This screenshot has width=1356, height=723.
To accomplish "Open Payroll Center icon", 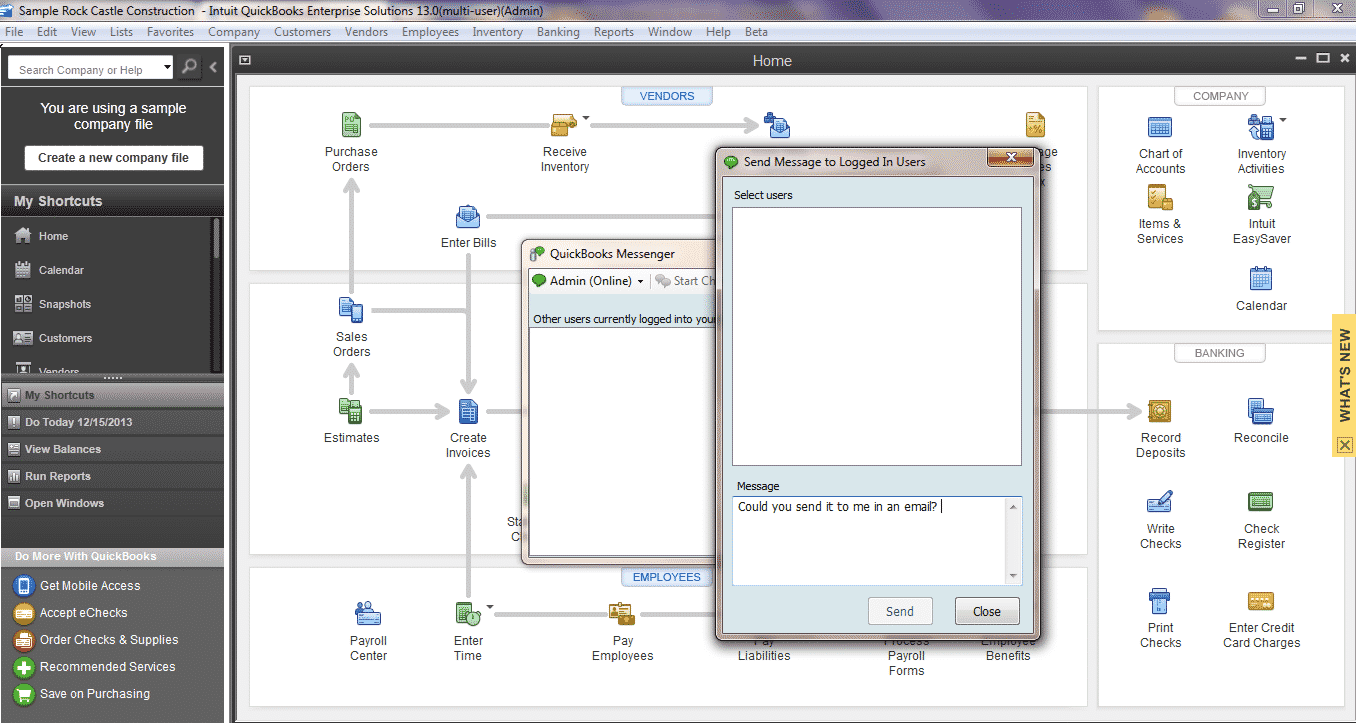I will [x=368, y=613].
